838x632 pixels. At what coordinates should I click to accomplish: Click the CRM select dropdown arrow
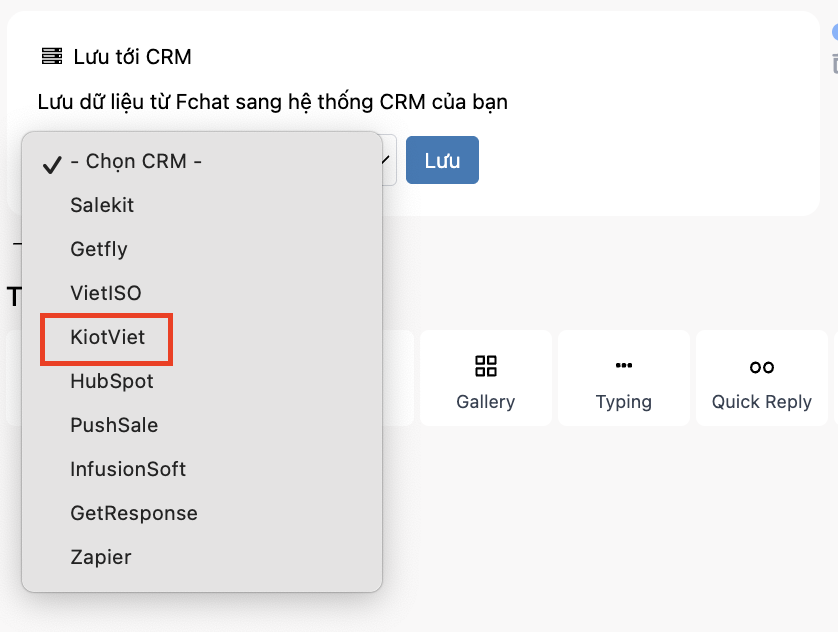(386, 160)
